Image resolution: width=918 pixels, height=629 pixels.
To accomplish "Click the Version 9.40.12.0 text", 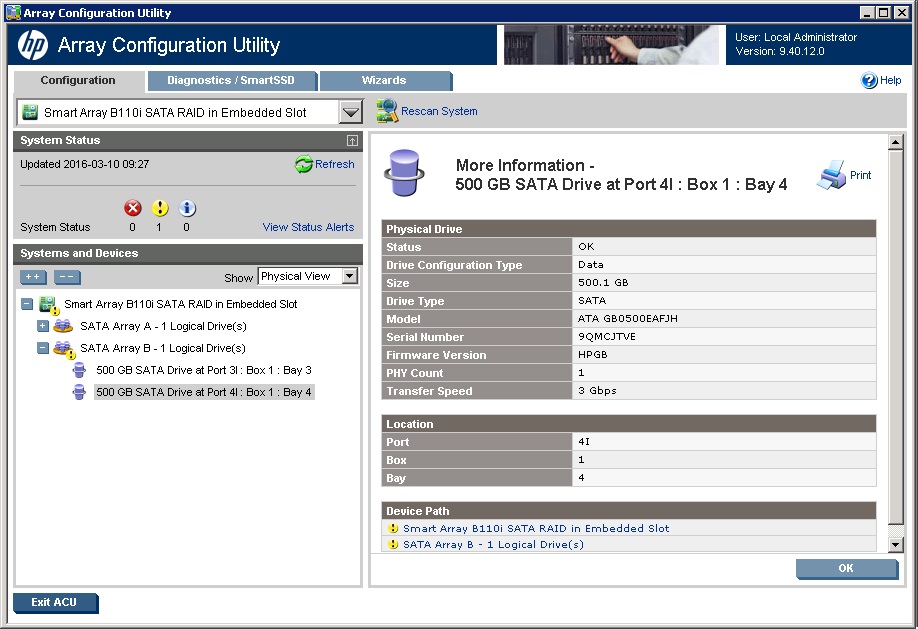I will [780, 52].
